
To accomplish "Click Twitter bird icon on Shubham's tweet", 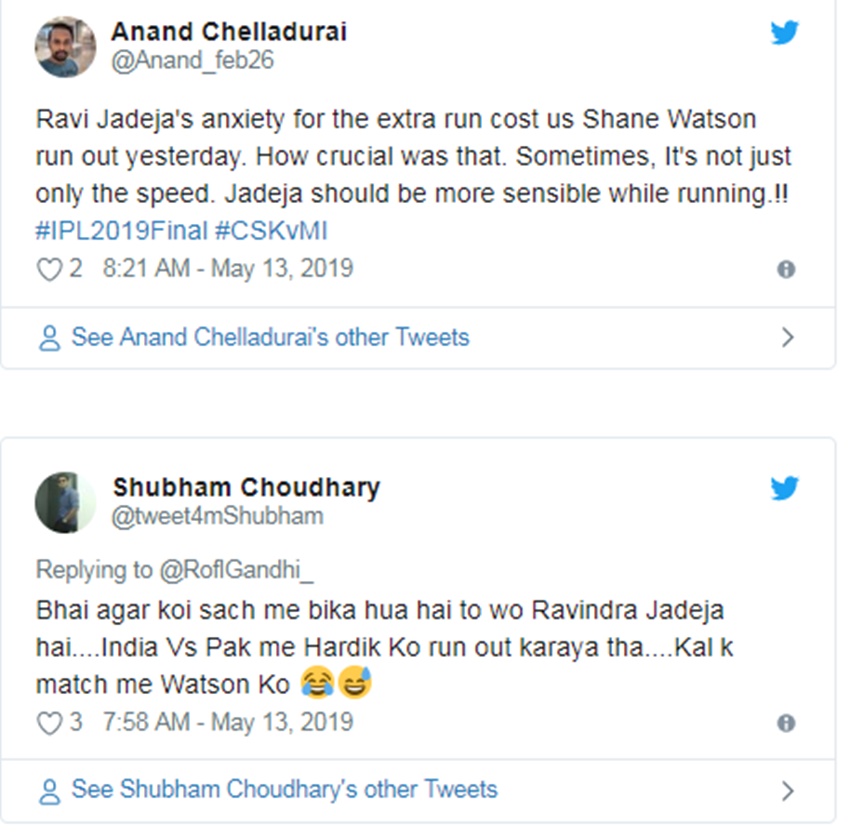I will point(785,488).
